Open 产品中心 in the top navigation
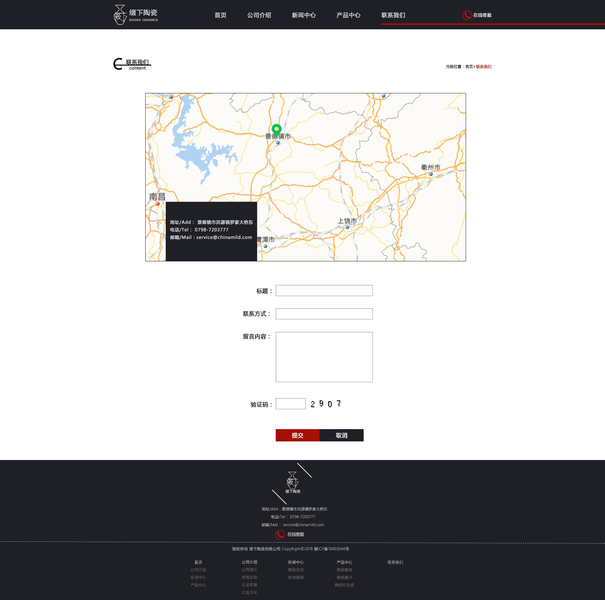The image size is (605, 600). (348, 15)
